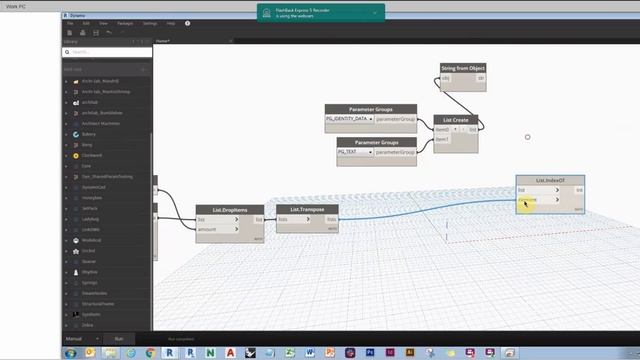Open the File menu
The height and width of the screenshot is (360, 640).
click(x=70, y=24)
